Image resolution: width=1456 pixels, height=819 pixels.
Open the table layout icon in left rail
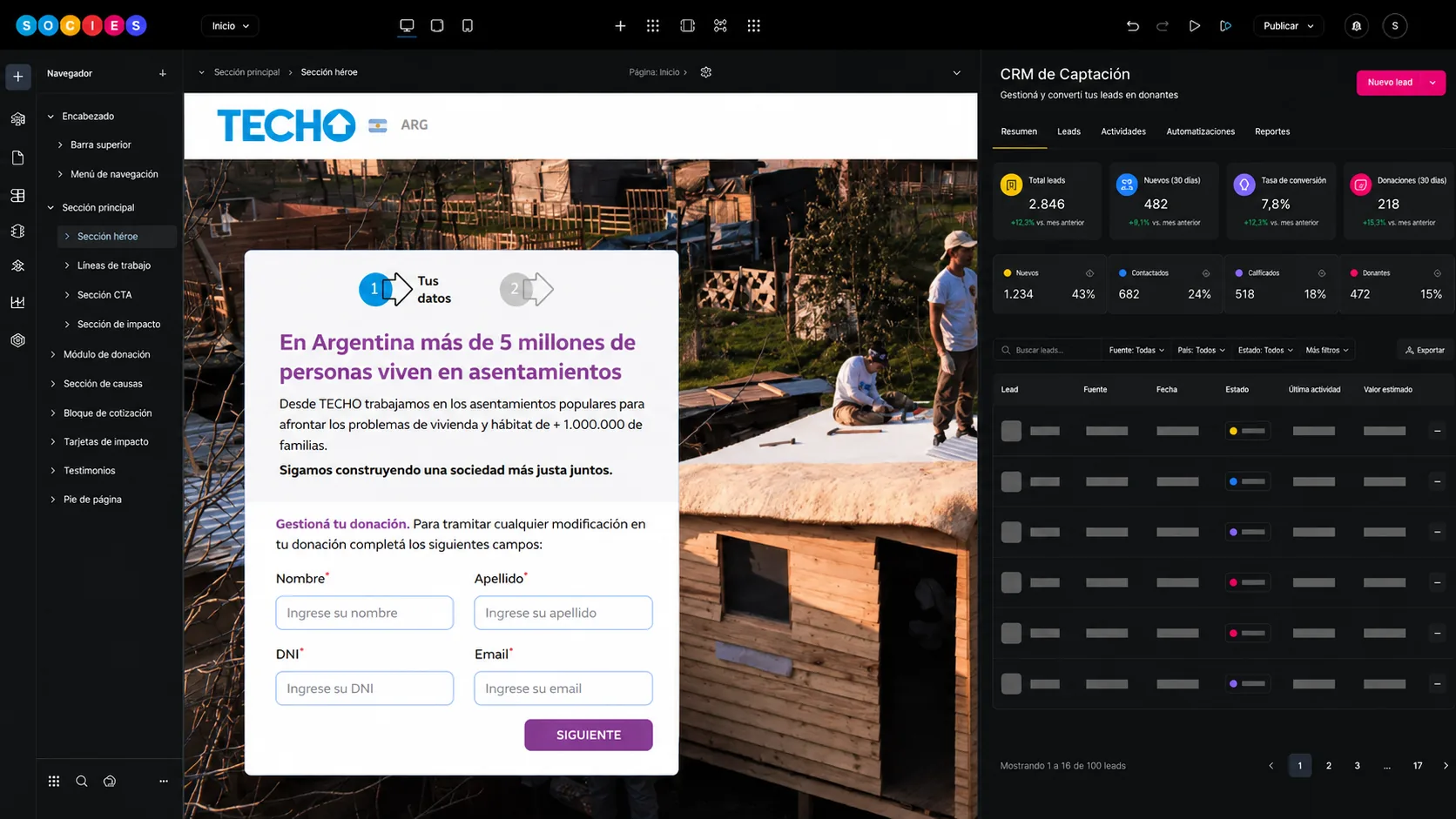[18, 196]
